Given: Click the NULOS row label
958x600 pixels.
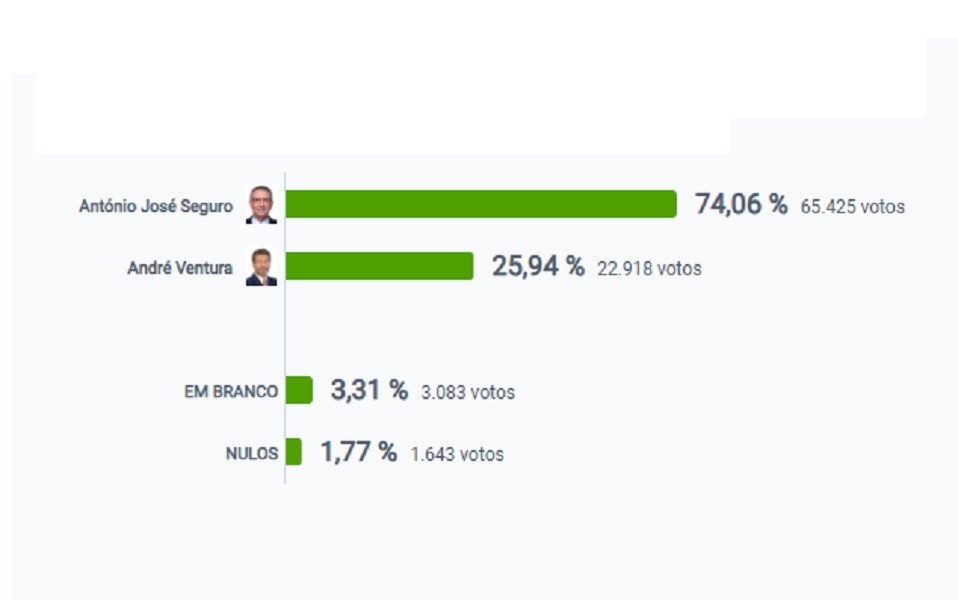Looking at the screenshot, I should (x=252, y=454).
